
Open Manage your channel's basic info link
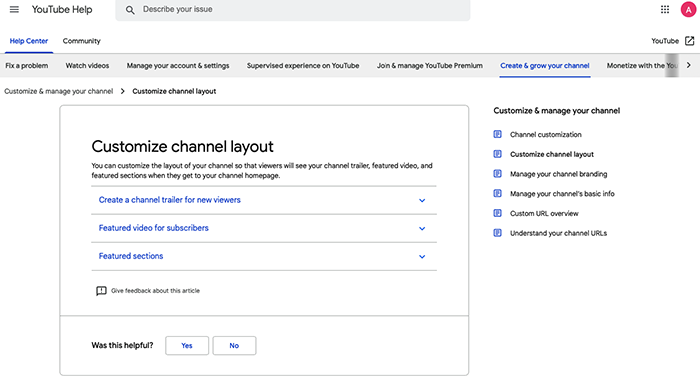pyautogui.click(x=562, y=193)
